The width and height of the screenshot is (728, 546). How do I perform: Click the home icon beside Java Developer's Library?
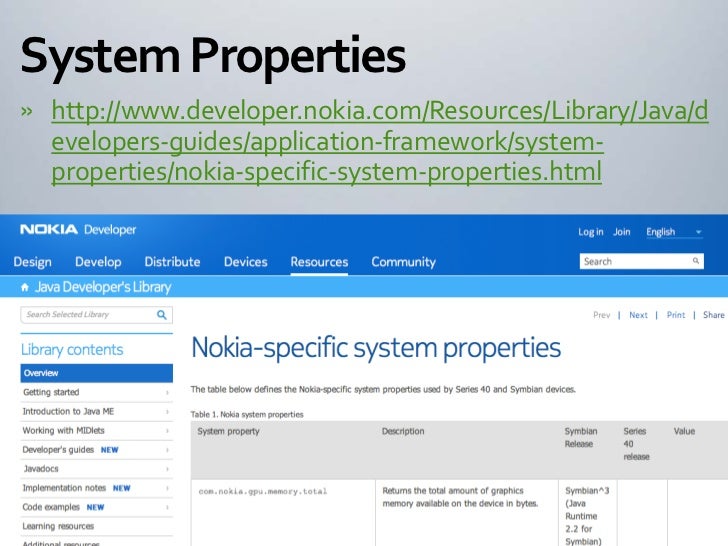(25, 287)
